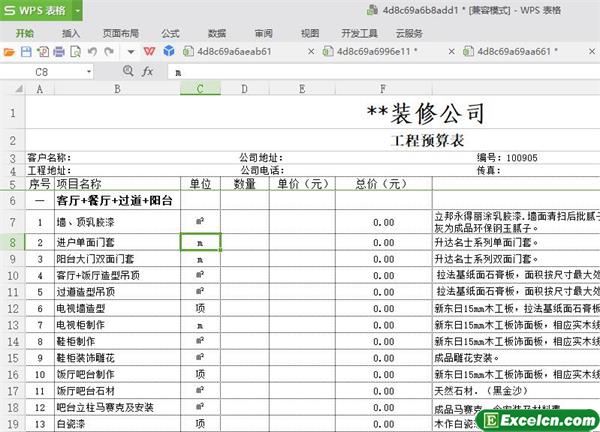Click the 客厅+餐厅+过道+阳台 section cell
Screen dimensions: 600x432
pos(117,201)
